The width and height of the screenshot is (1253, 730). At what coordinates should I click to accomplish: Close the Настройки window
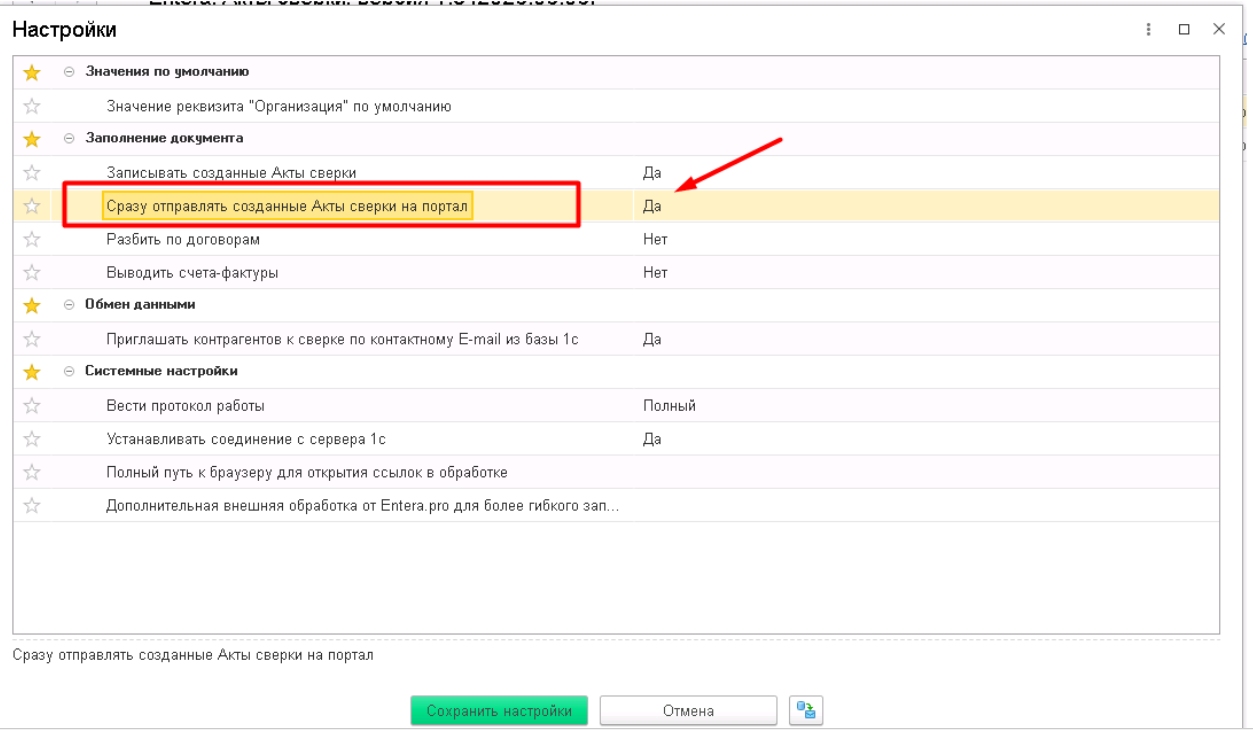(x=1219, y=29)
